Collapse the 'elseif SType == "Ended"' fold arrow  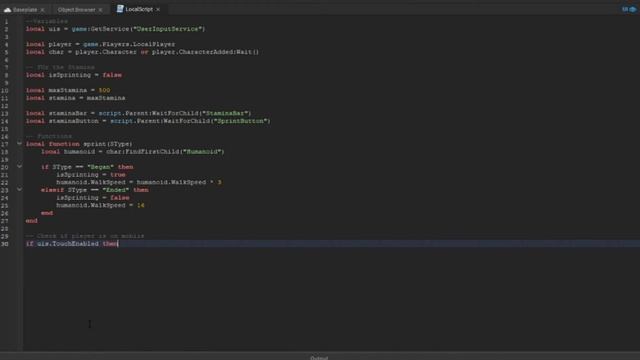coord(19,189)
